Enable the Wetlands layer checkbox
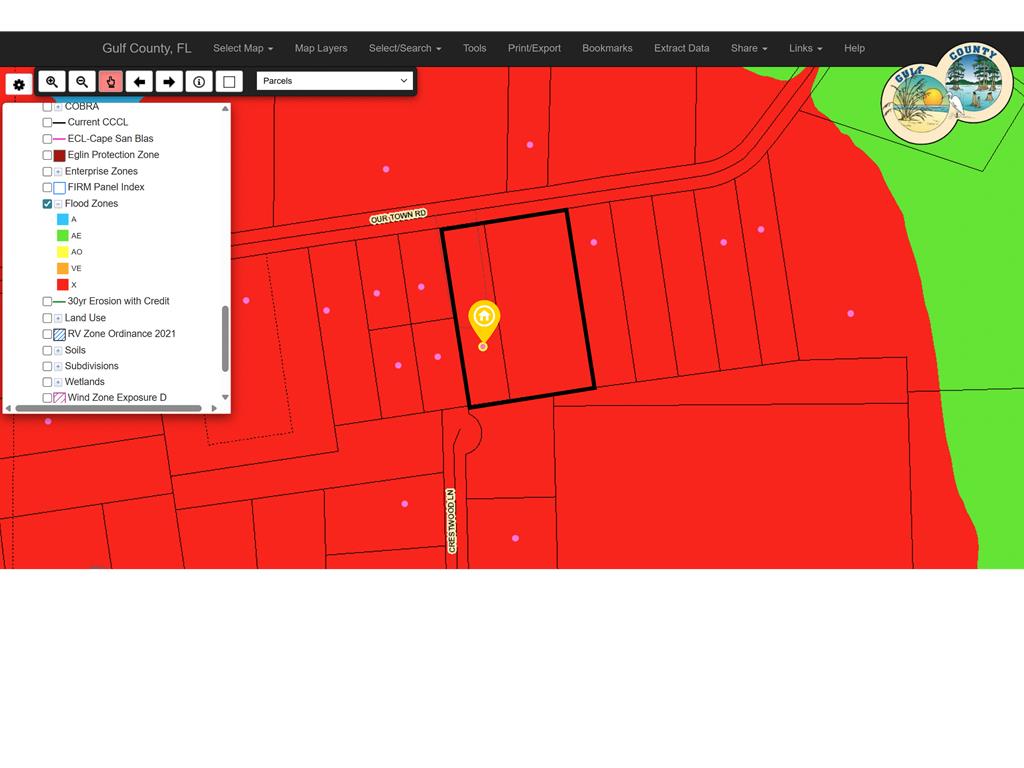This screenshot has width=1024, height=768. click(47, 382)
